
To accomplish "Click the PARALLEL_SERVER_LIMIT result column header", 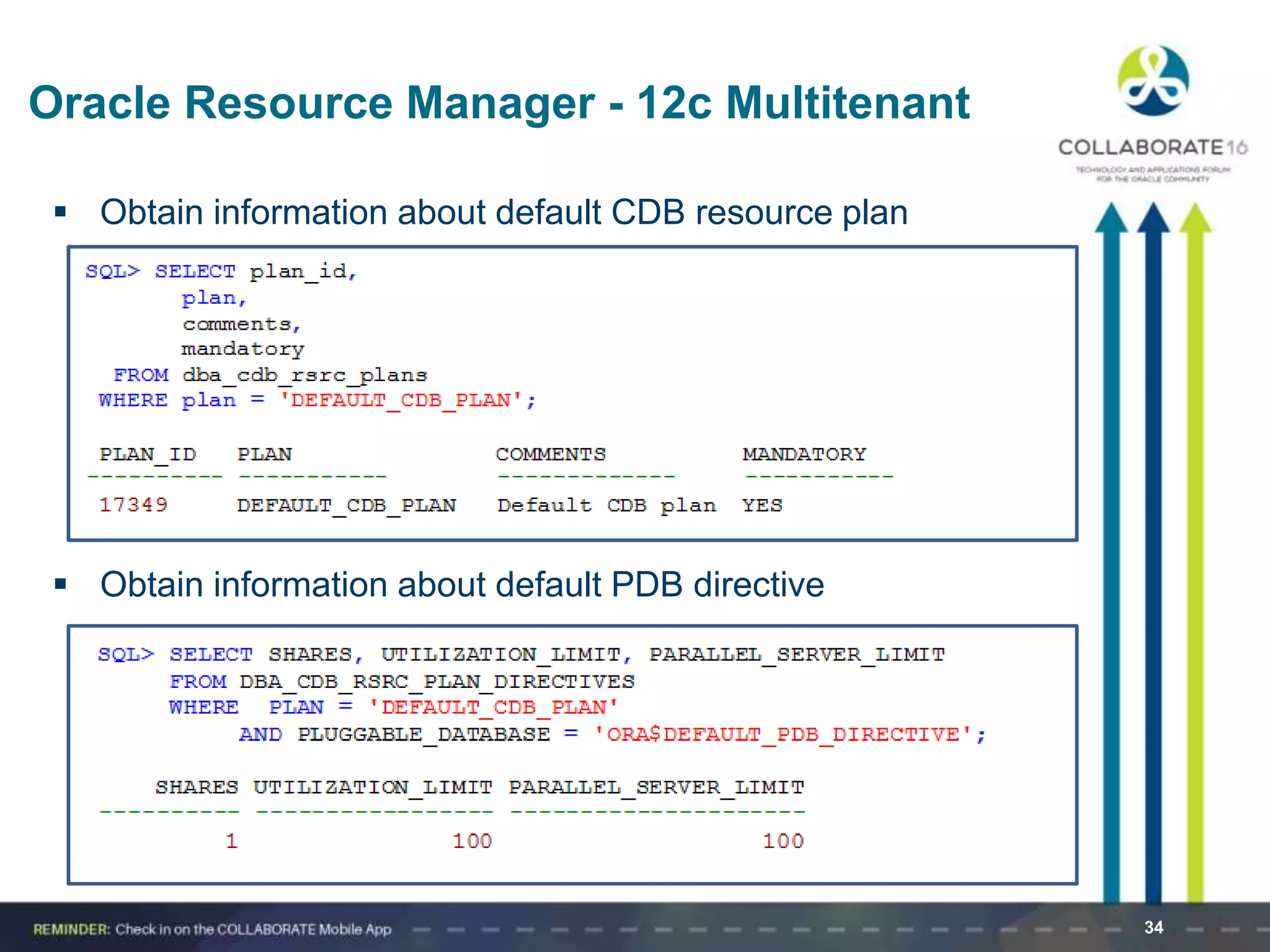I will 657,788.
